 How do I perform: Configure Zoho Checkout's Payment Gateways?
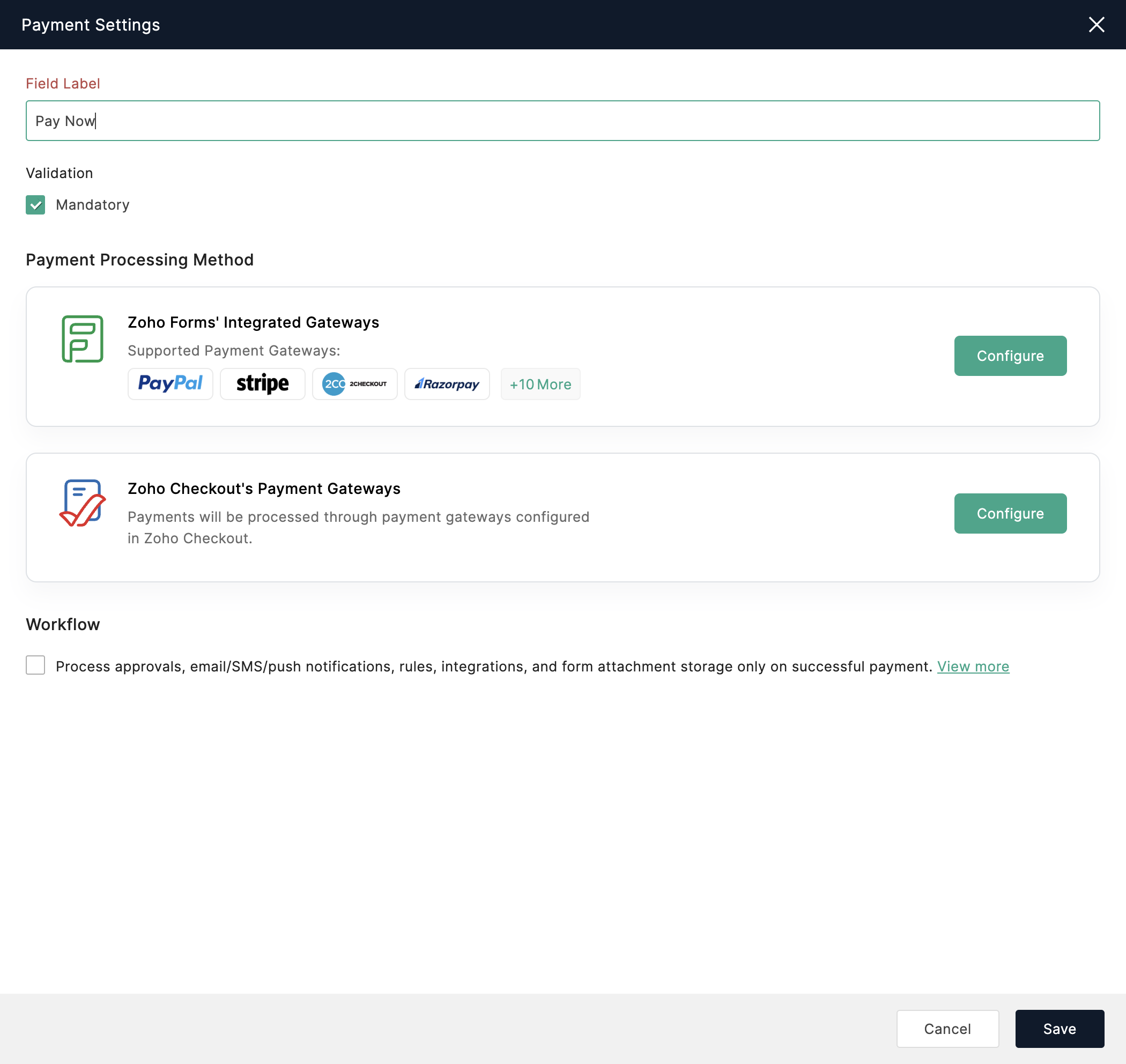1010,513
